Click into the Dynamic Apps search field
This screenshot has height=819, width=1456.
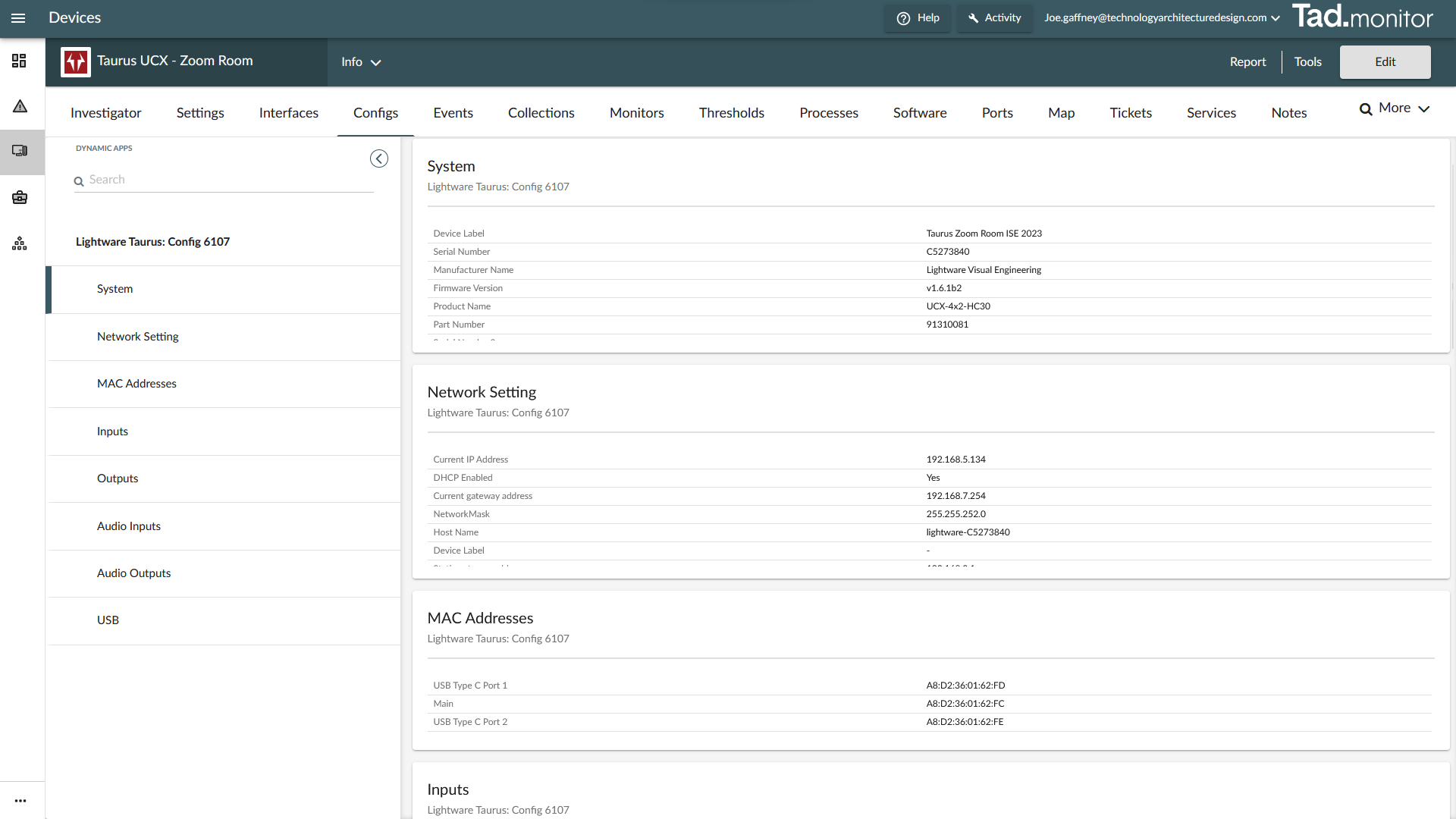tap(224, 180)
